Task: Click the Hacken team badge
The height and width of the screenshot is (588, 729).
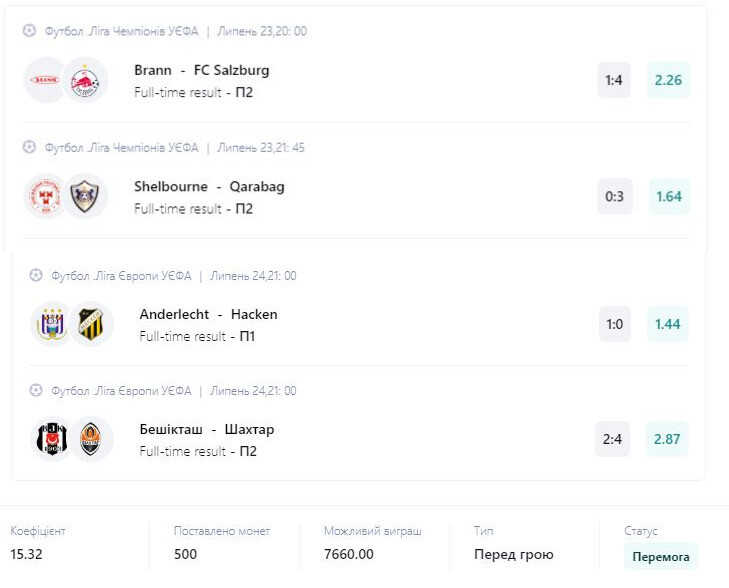Action: [91, 324]
